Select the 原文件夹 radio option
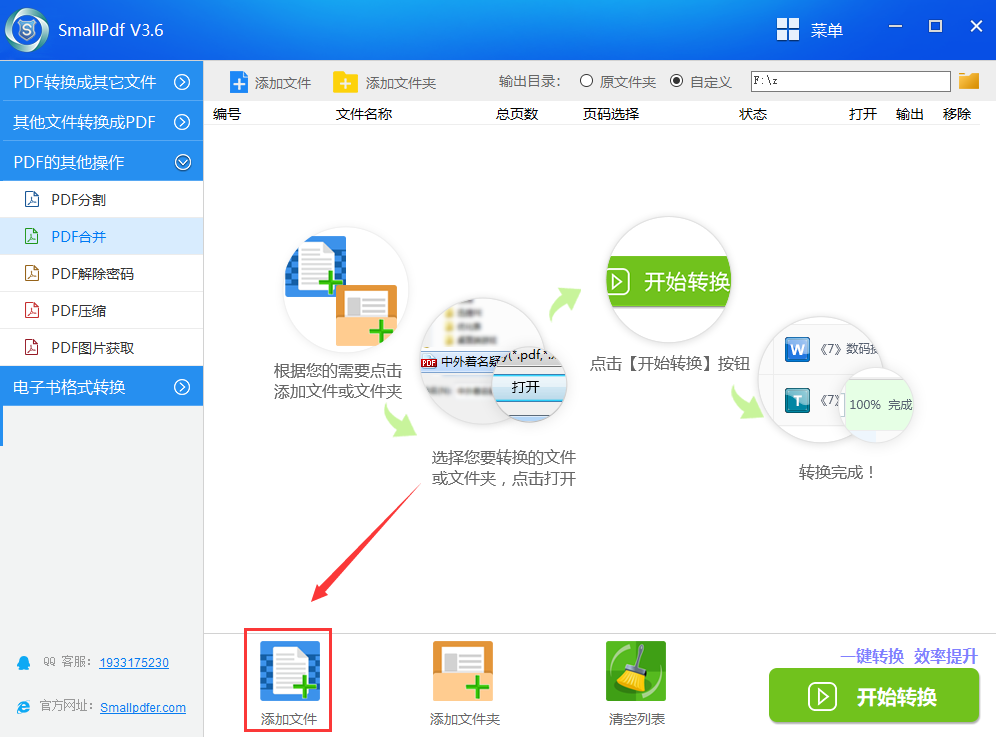Image resolution: width=996 pixels, height=737 pixels. click(x=586, y=81)
